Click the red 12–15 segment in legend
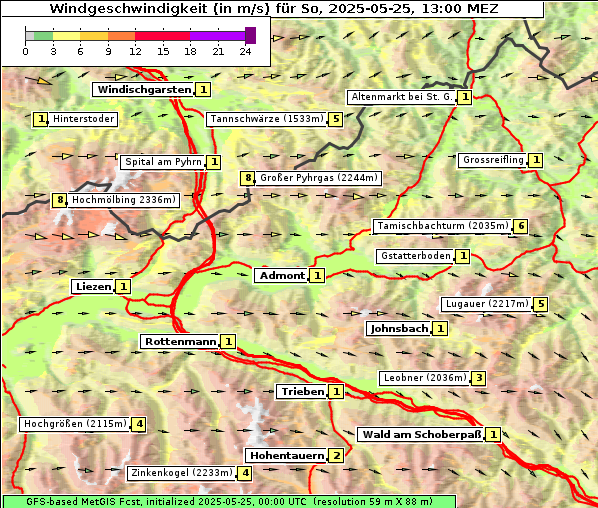 coord(162,36)
